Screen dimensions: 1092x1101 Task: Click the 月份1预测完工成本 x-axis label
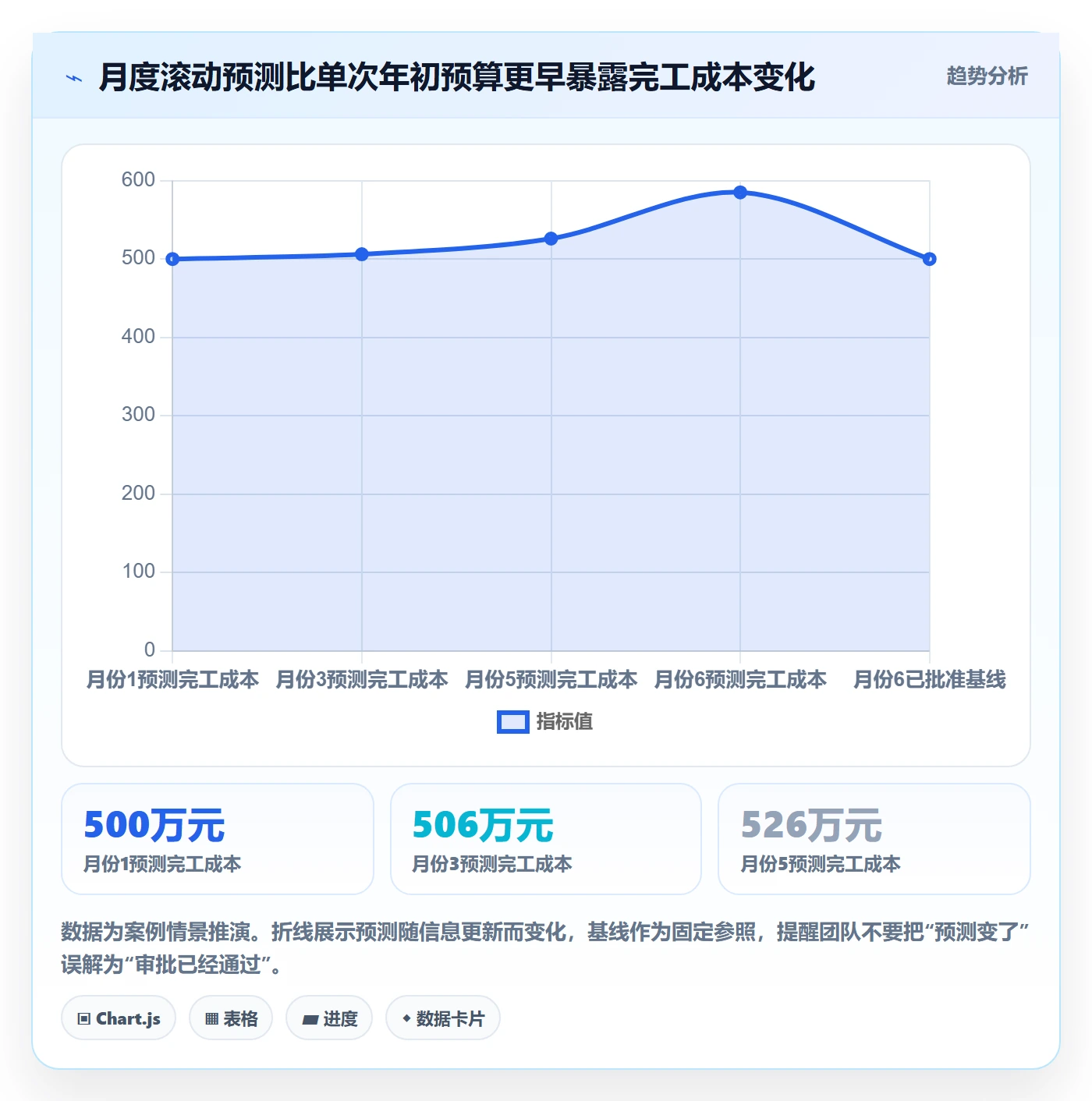pyautogui.click(x=172, y=680)
